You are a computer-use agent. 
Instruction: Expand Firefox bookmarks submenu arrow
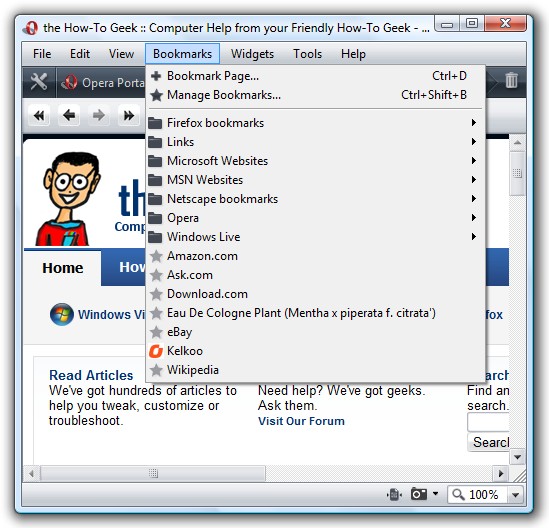(x=474, y=123)
